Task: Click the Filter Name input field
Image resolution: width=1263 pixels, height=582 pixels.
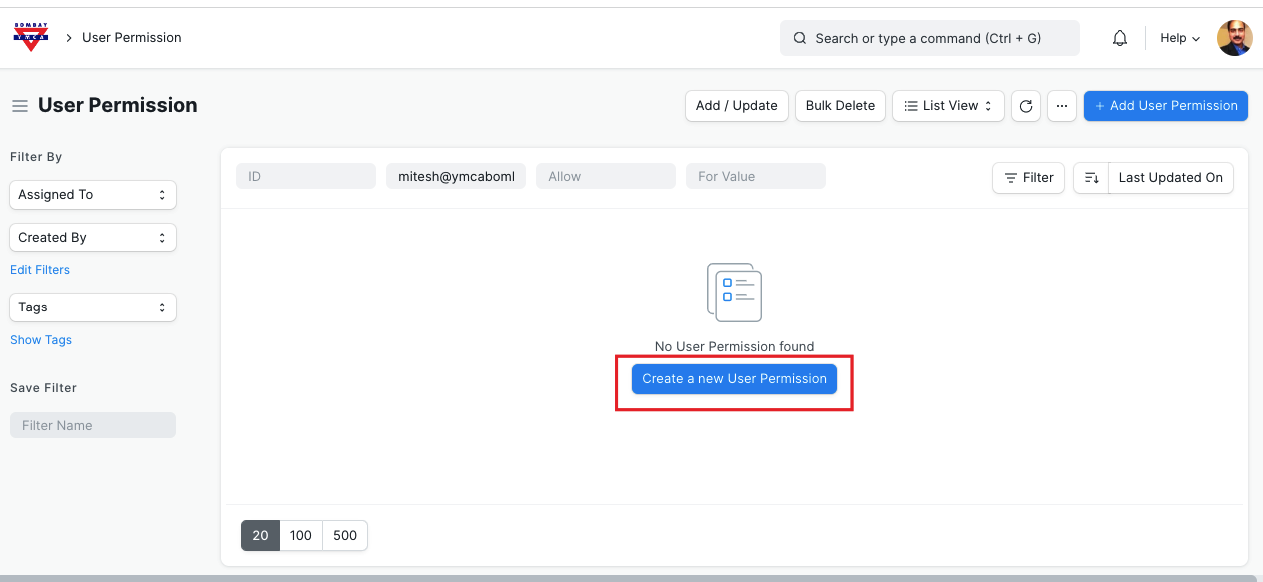Action: point(93,425)
